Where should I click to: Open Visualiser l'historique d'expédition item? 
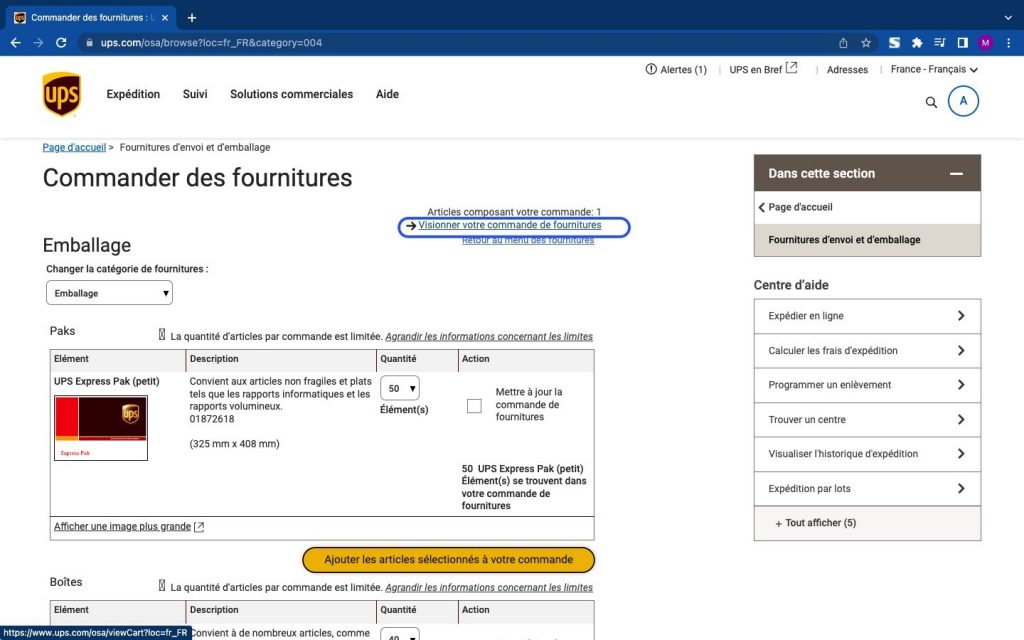[x=867, y=454]
